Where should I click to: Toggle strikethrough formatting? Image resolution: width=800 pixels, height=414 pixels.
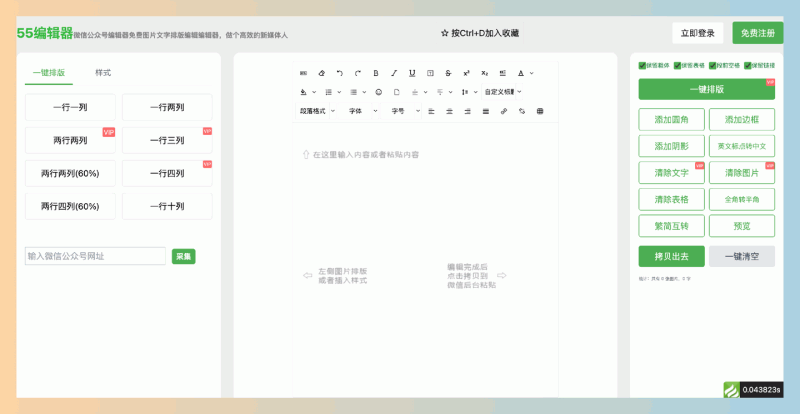(x=448, y=74)
